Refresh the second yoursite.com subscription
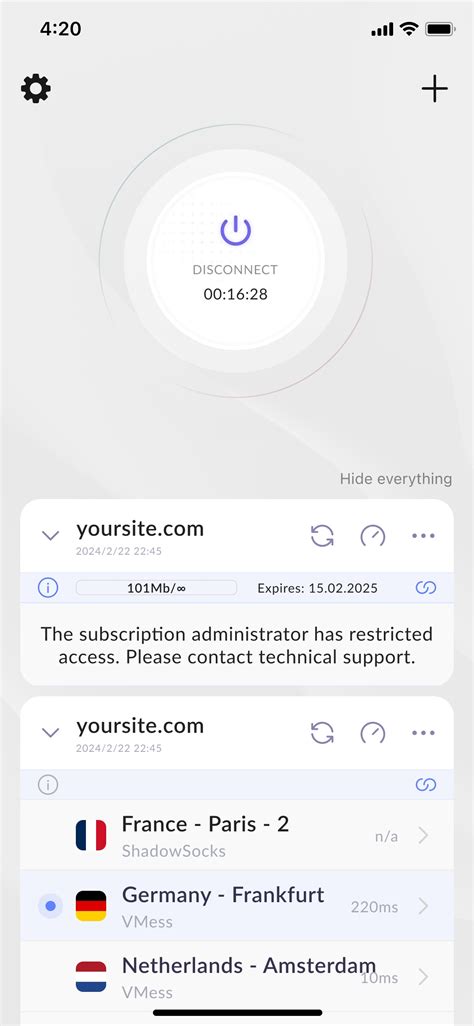 [x=322, y=733]
